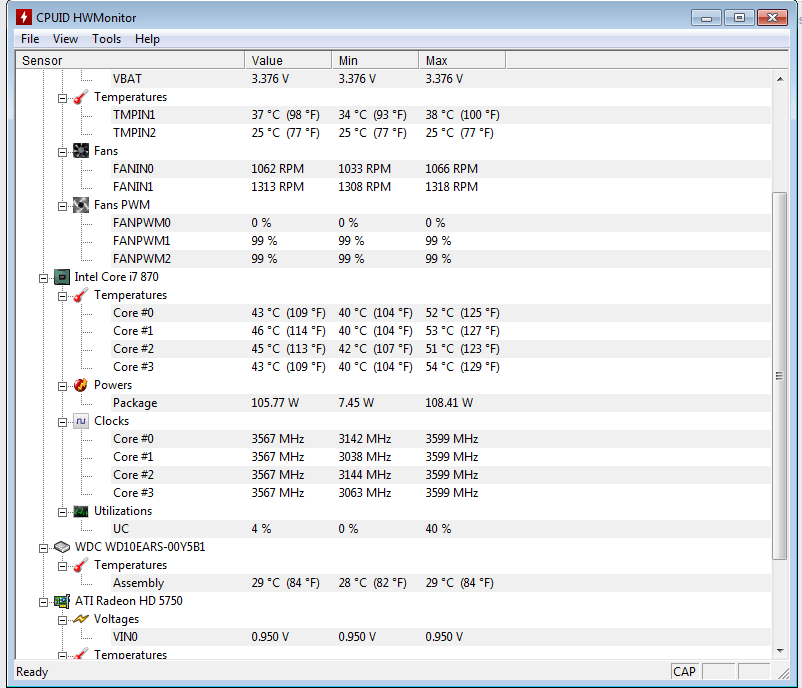Click thermometer icon next to TMPIN1 Temperatures group
802x688 pixels.
[80, 97]
